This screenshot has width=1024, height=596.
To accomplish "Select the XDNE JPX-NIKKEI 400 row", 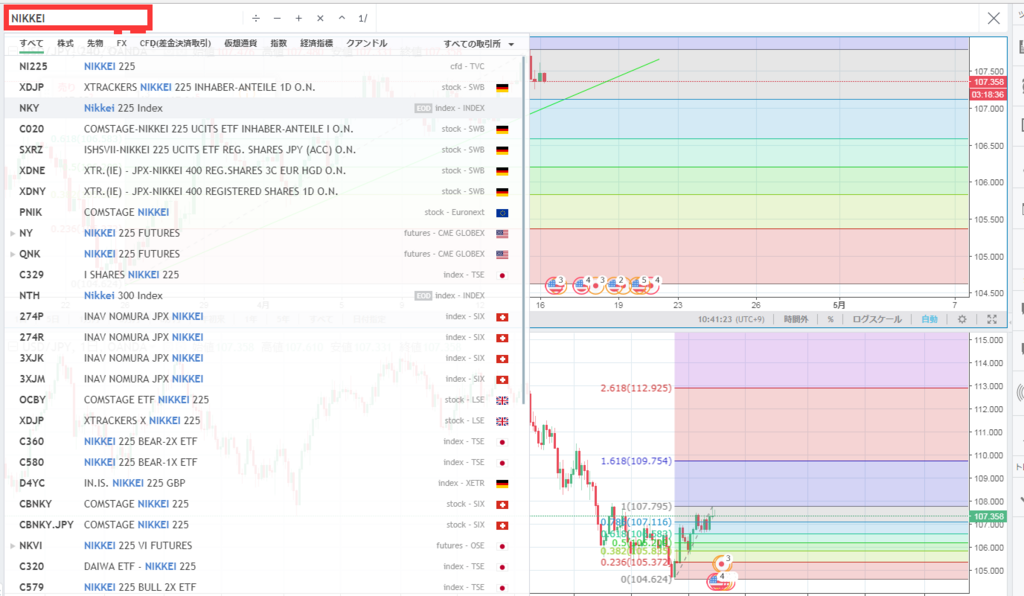I will (263, 171).
